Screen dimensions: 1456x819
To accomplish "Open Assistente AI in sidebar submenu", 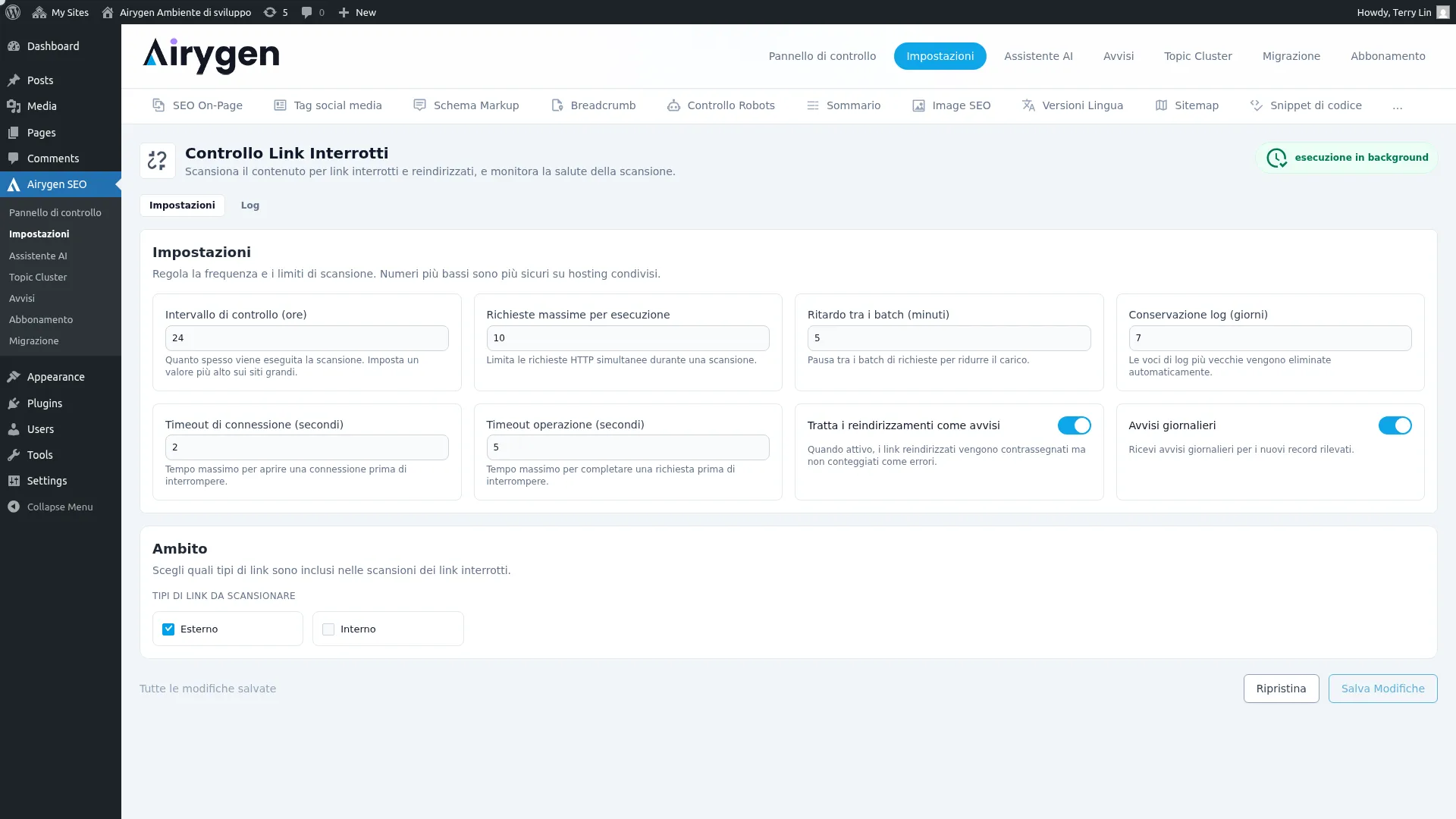I will pos(38,256).
